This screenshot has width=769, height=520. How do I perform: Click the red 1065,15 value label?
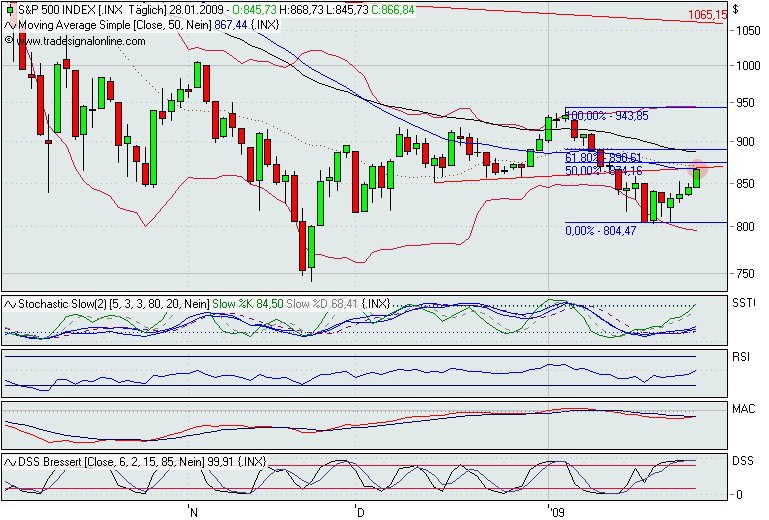[x=707, y=15]
